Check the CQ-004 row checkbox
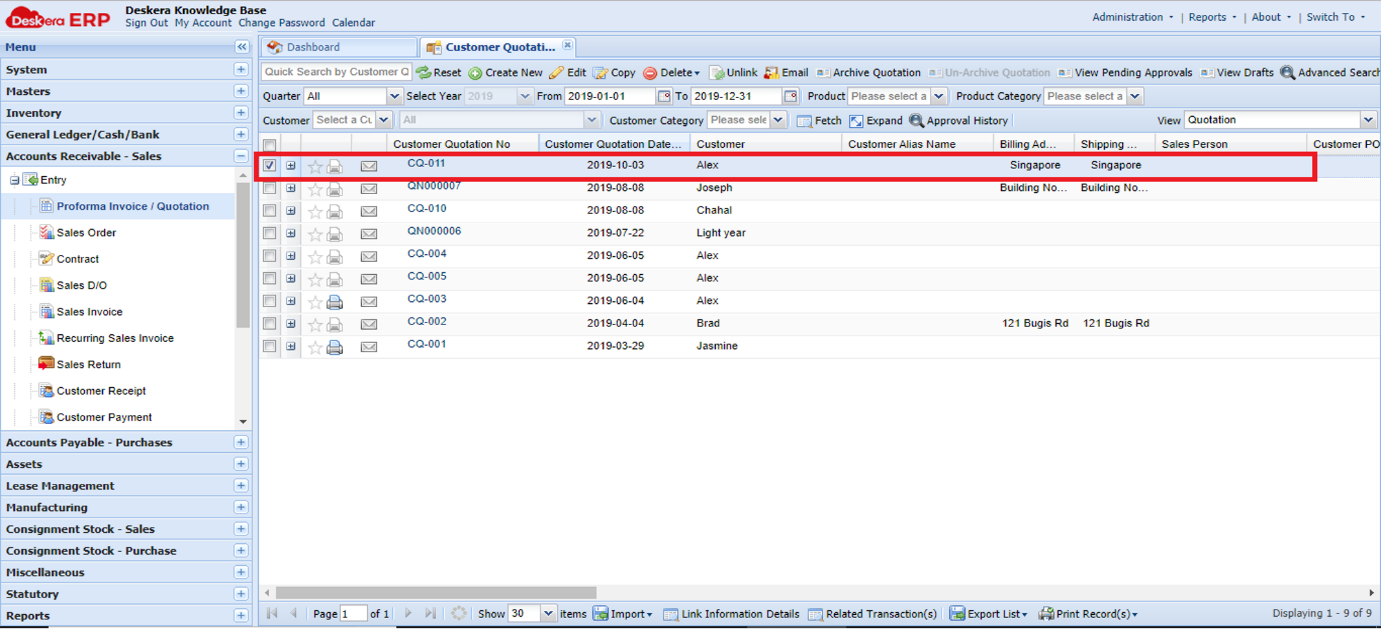 270,256
